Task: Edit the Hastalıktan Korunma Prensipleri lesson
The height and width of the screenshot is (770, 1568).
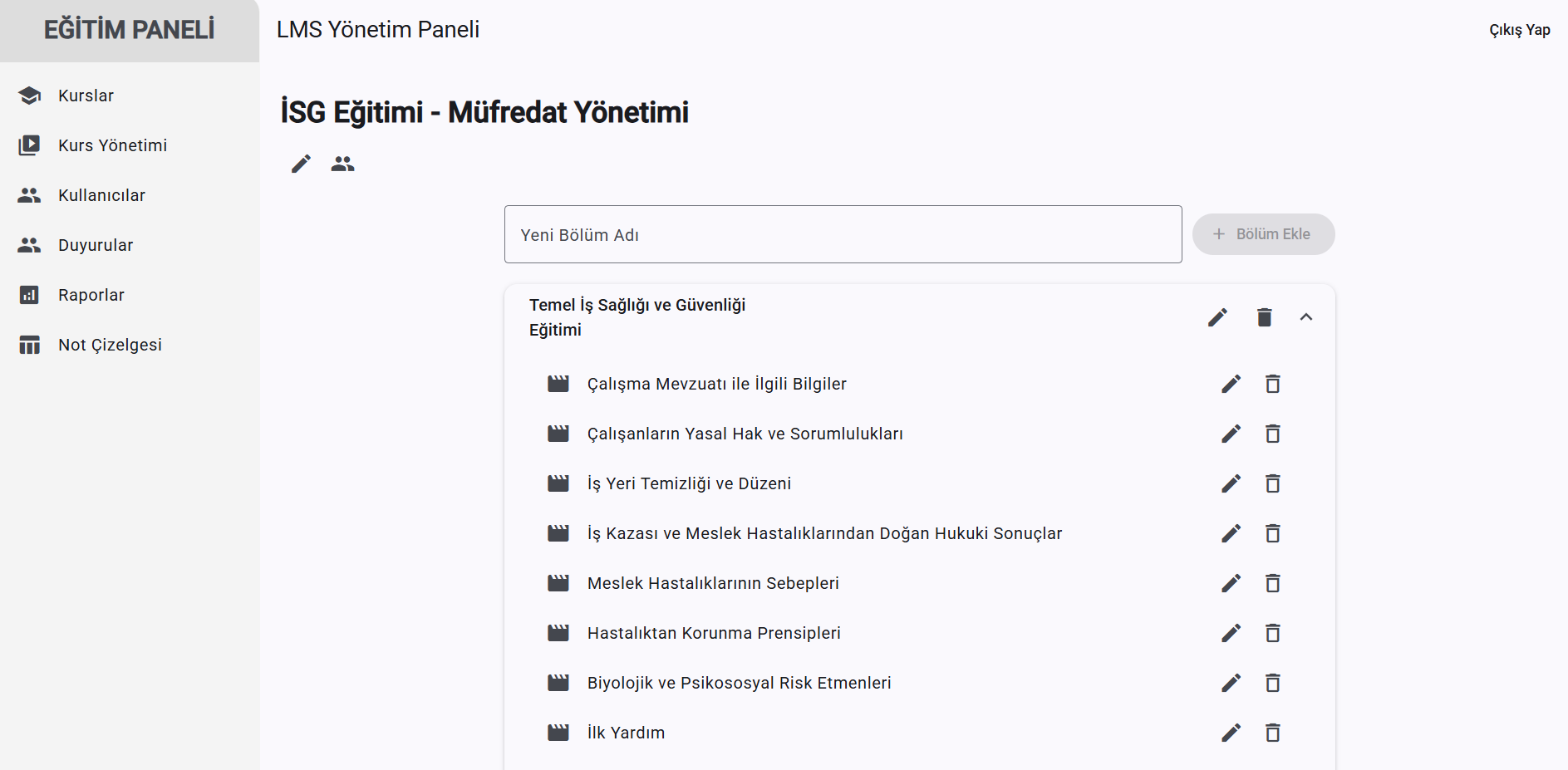Action: point(1231,633)
